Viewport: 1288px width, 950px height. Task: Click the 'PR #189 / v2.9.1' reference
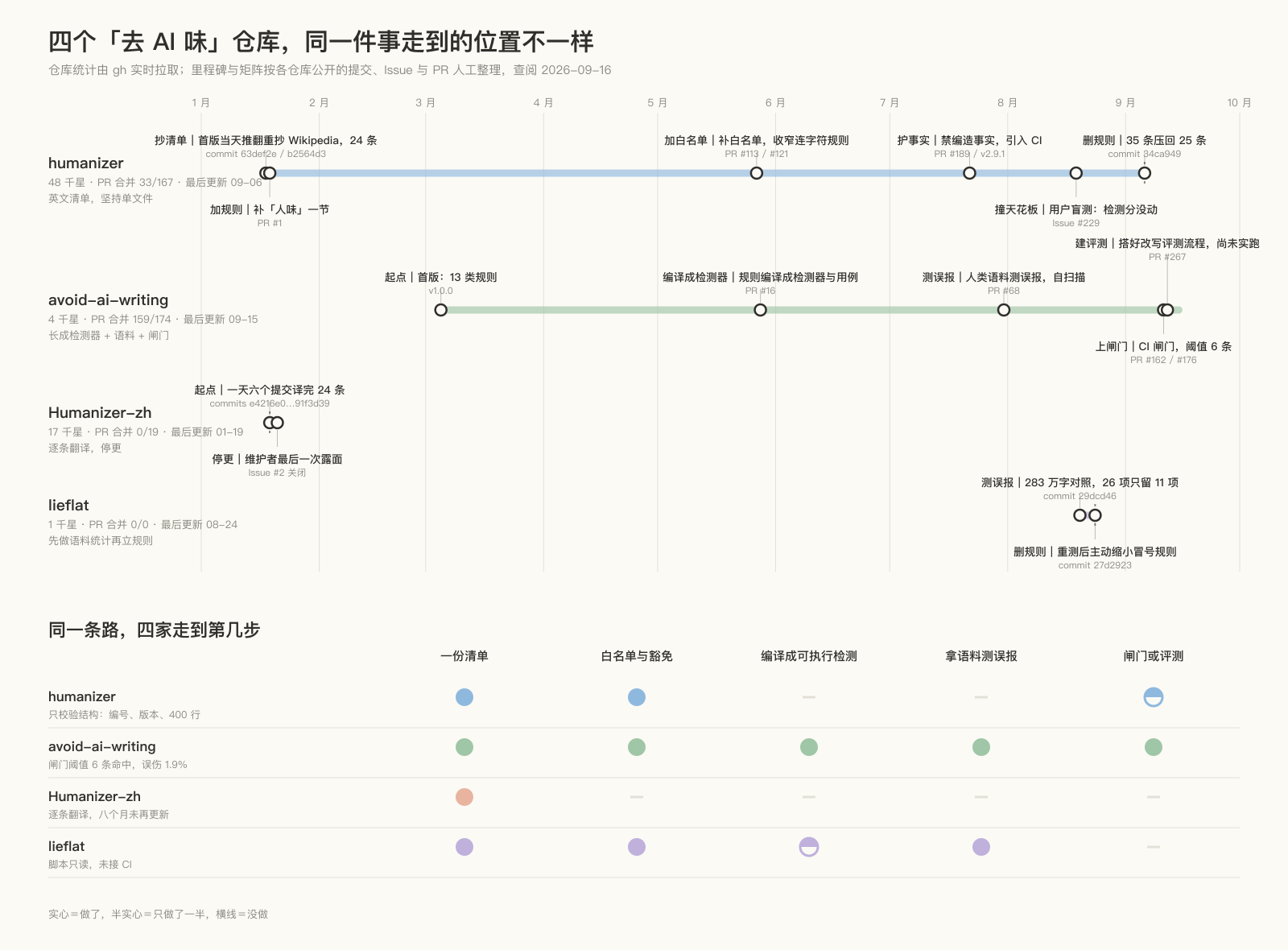pyautogui.click(x=970, y=154)
